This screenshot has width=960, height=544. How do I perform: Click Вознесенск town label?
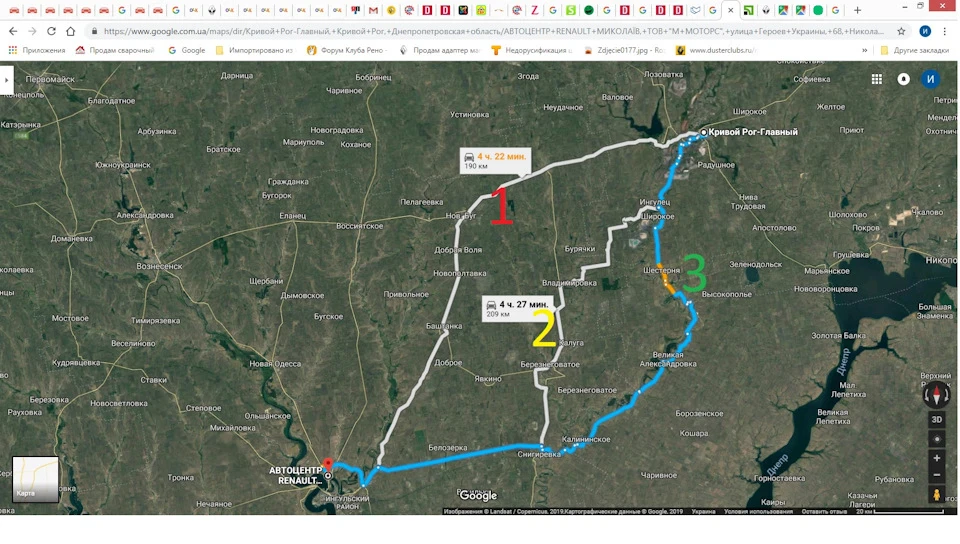pos(159,266)
